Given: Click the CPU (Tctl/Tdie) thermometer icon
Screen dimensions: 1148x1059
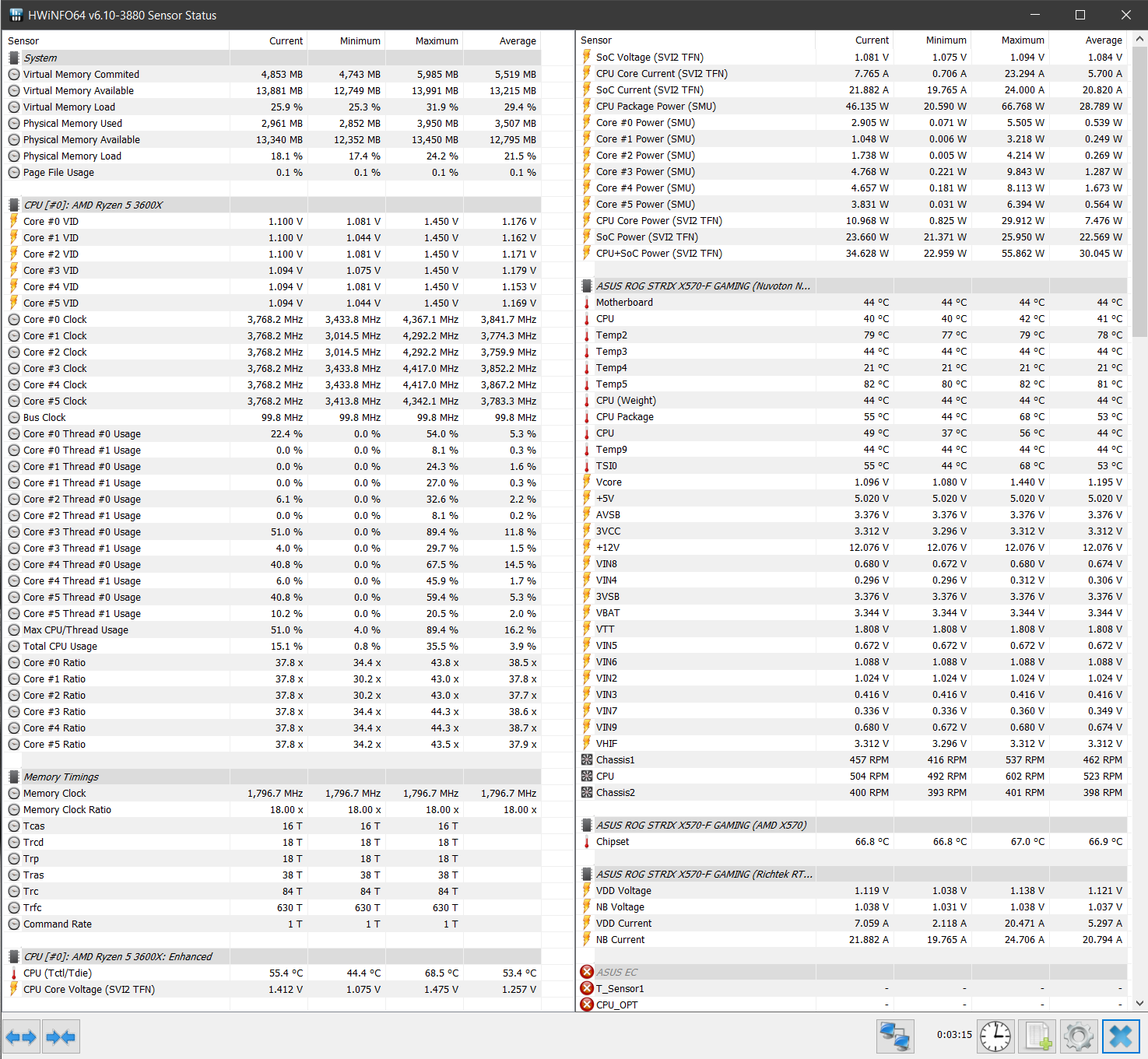Looking at the screenshot, I should pyautogui.click(x=14, y=973).
